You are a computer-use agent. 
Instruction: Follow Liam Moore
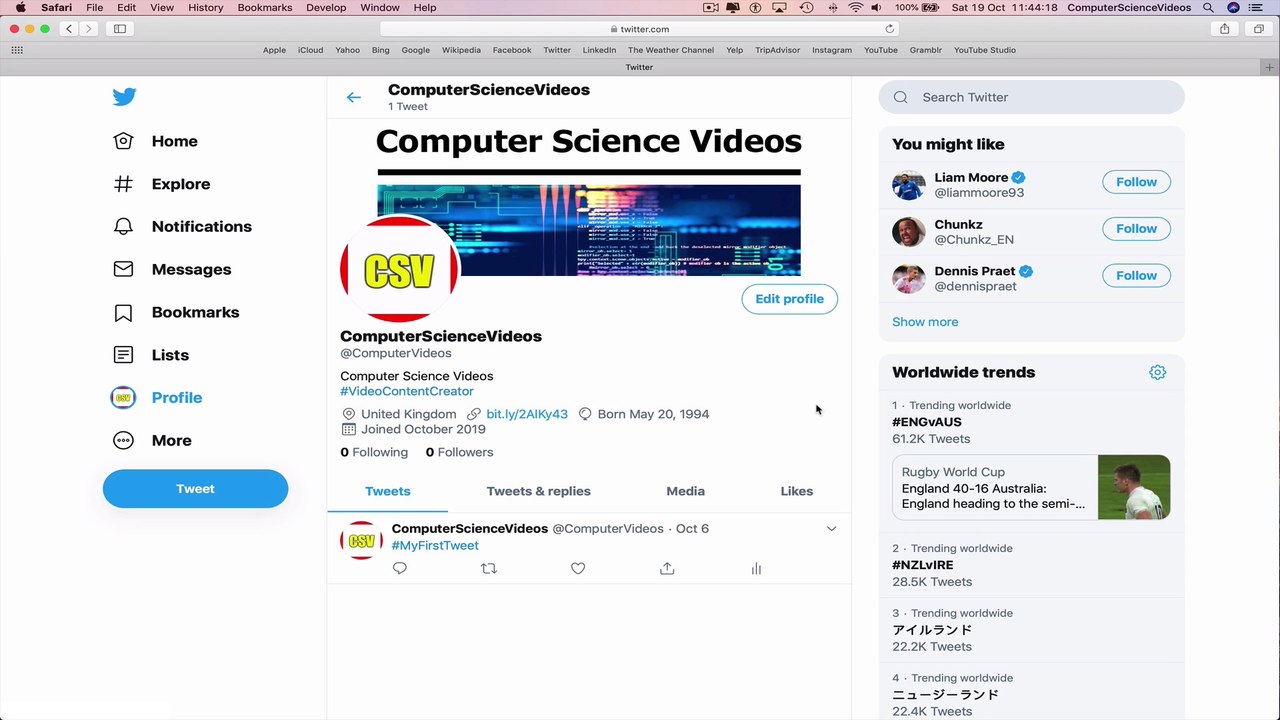tap(1136, 182)
